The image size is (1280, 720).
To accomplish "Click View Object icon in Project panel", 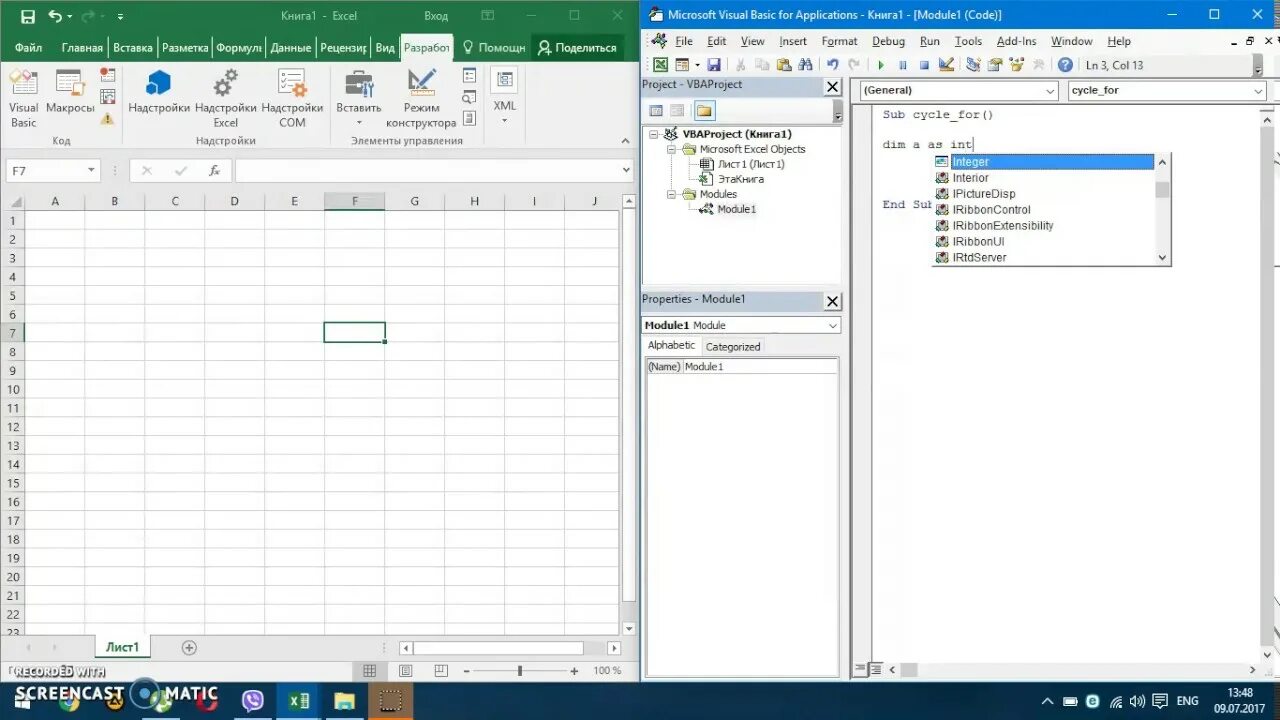I will pos(677,111).
